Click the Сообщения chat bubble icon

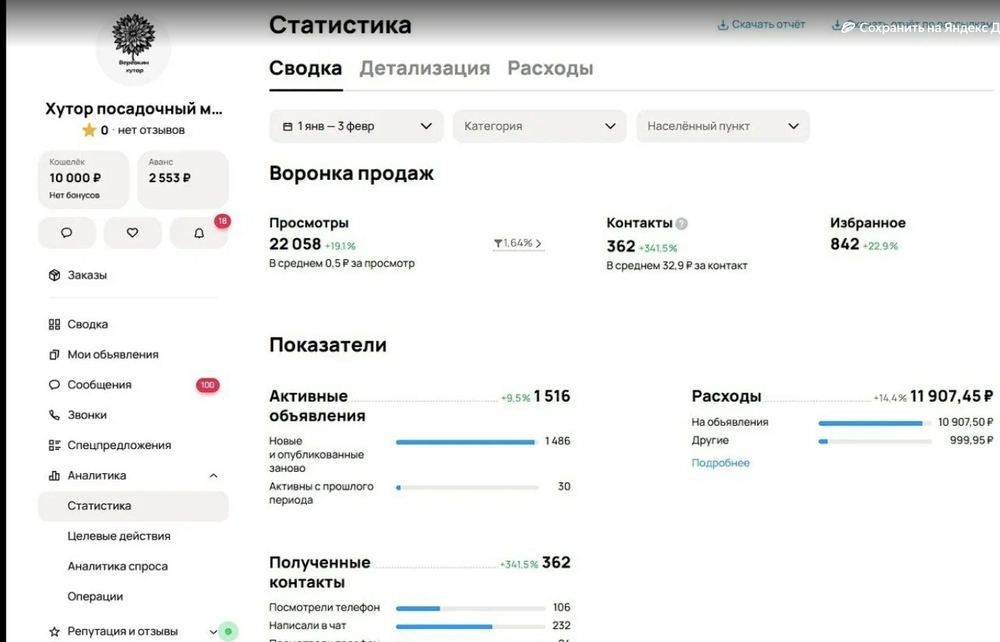(55, 385)
